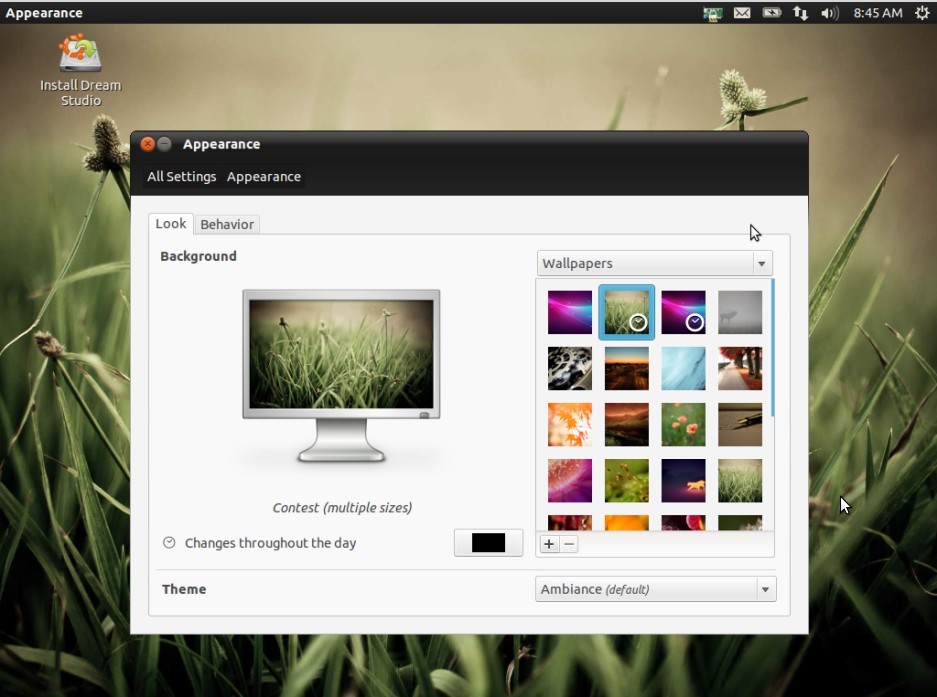The image size is (937, 697).
Task: Click the Appearance breadcrumb button
Action: [x=264, y=177]
